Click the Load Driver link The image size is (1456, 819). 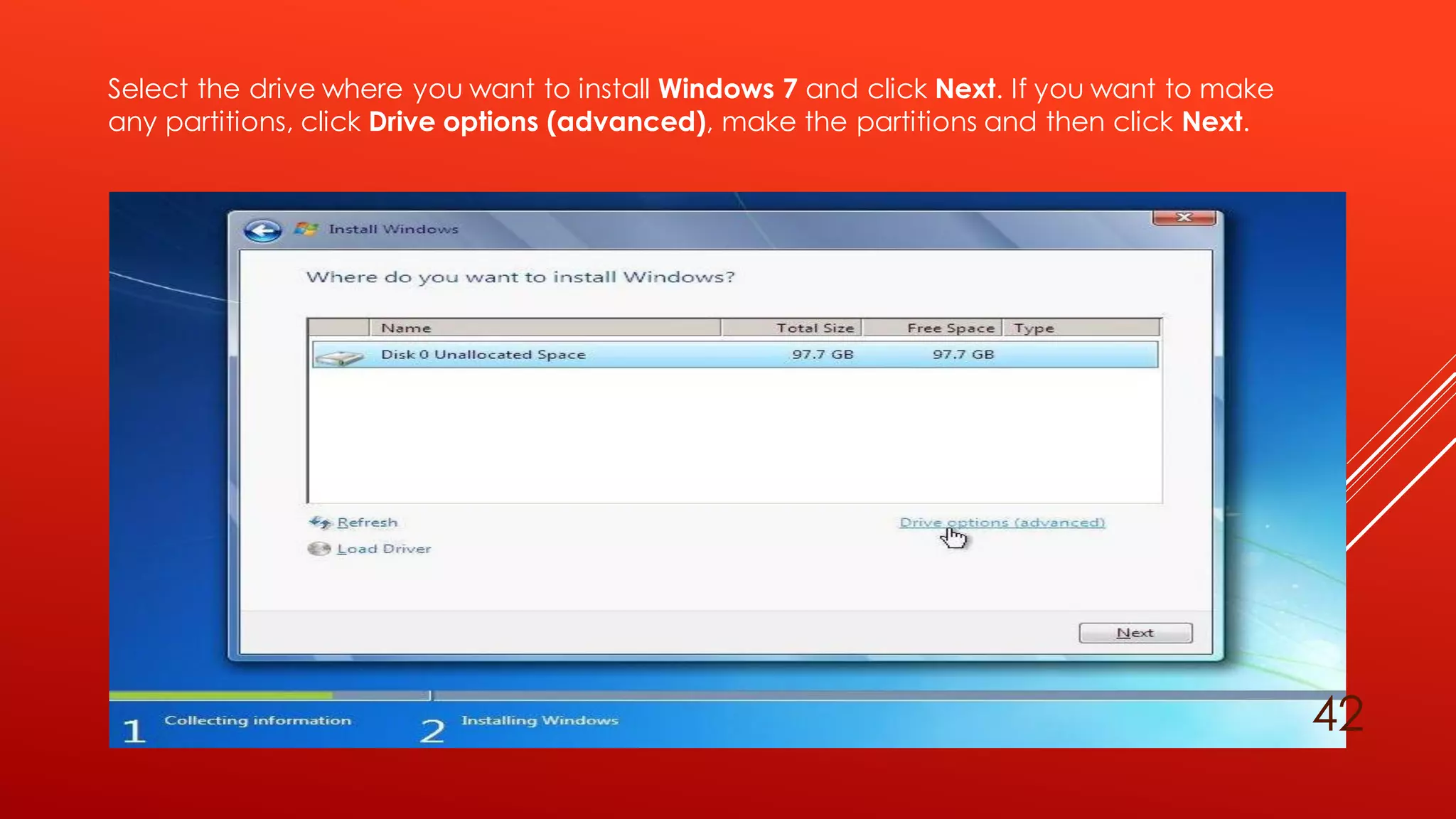pos(384,549)
